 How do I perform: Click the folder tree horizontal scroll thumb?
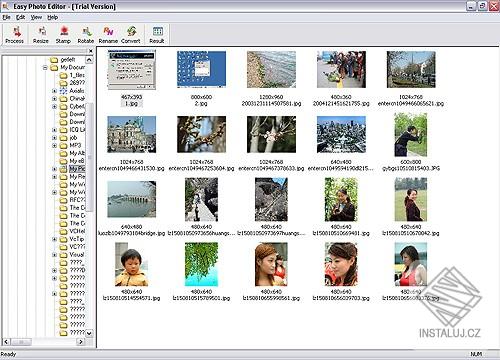click(x=21, y=342)
